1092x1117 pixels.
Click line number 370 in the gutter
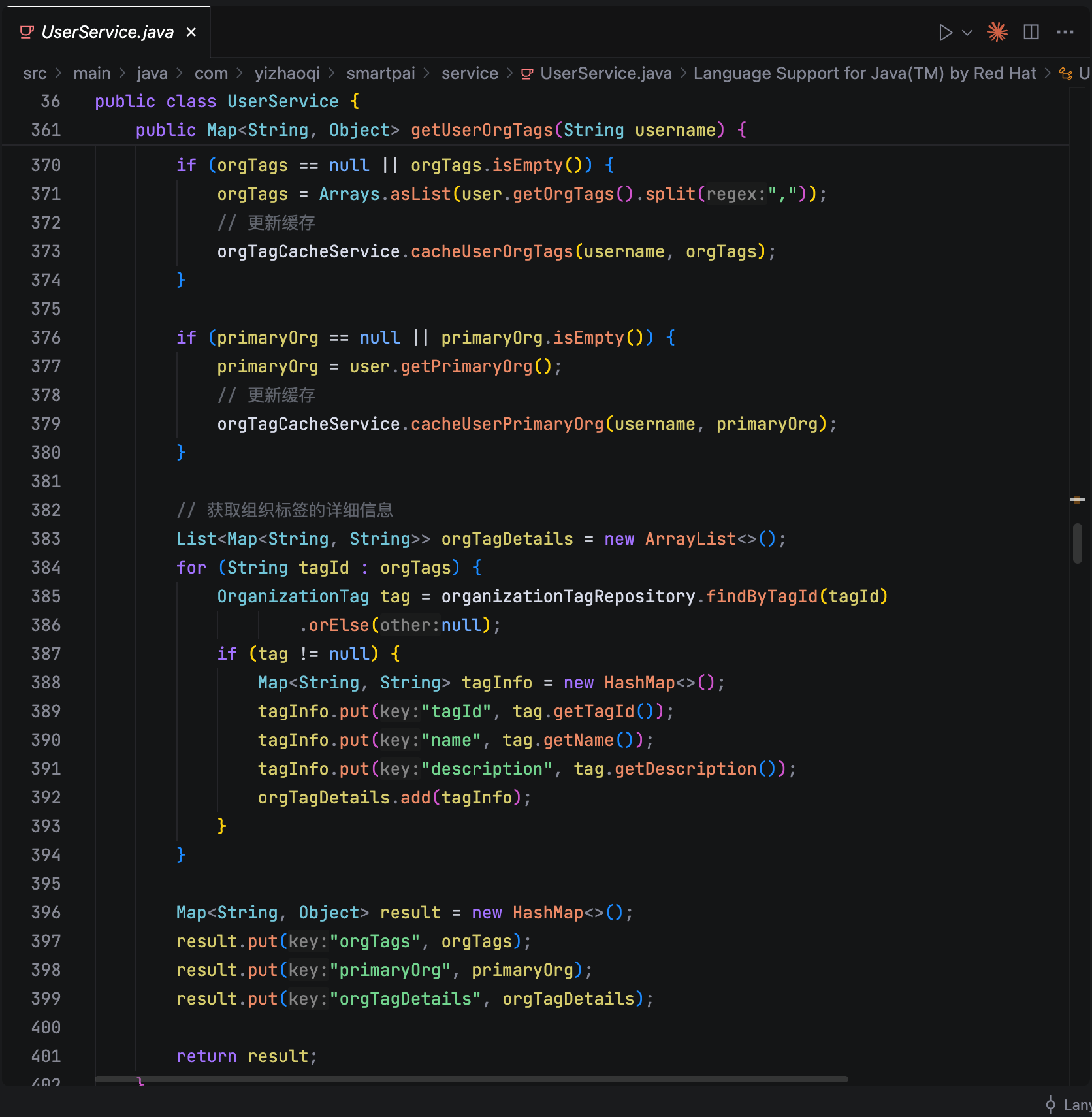pos(46,165)
